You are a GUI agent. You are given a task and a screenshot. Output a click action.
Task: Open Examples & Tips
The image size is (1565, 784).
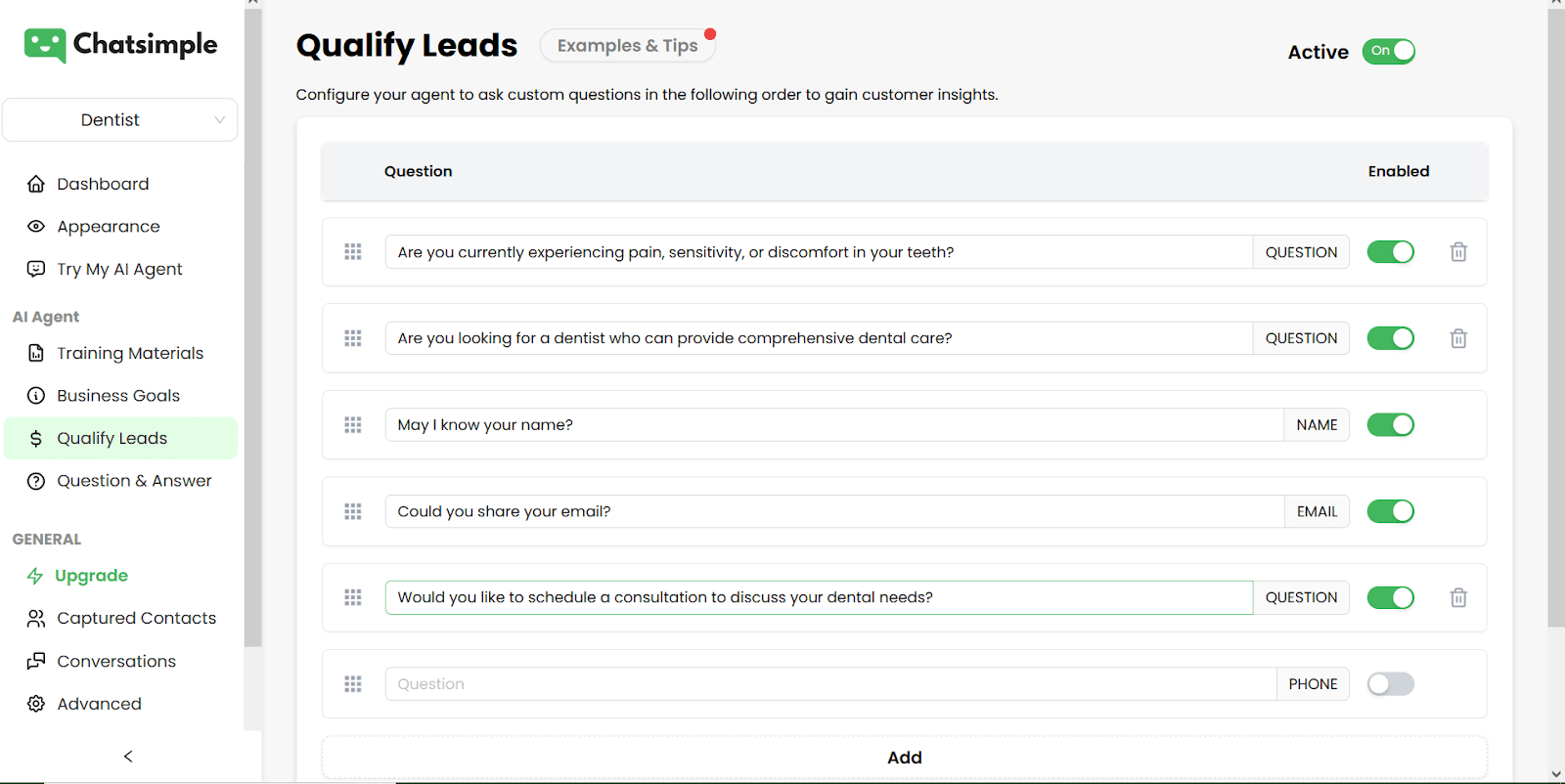coord(628,46)
